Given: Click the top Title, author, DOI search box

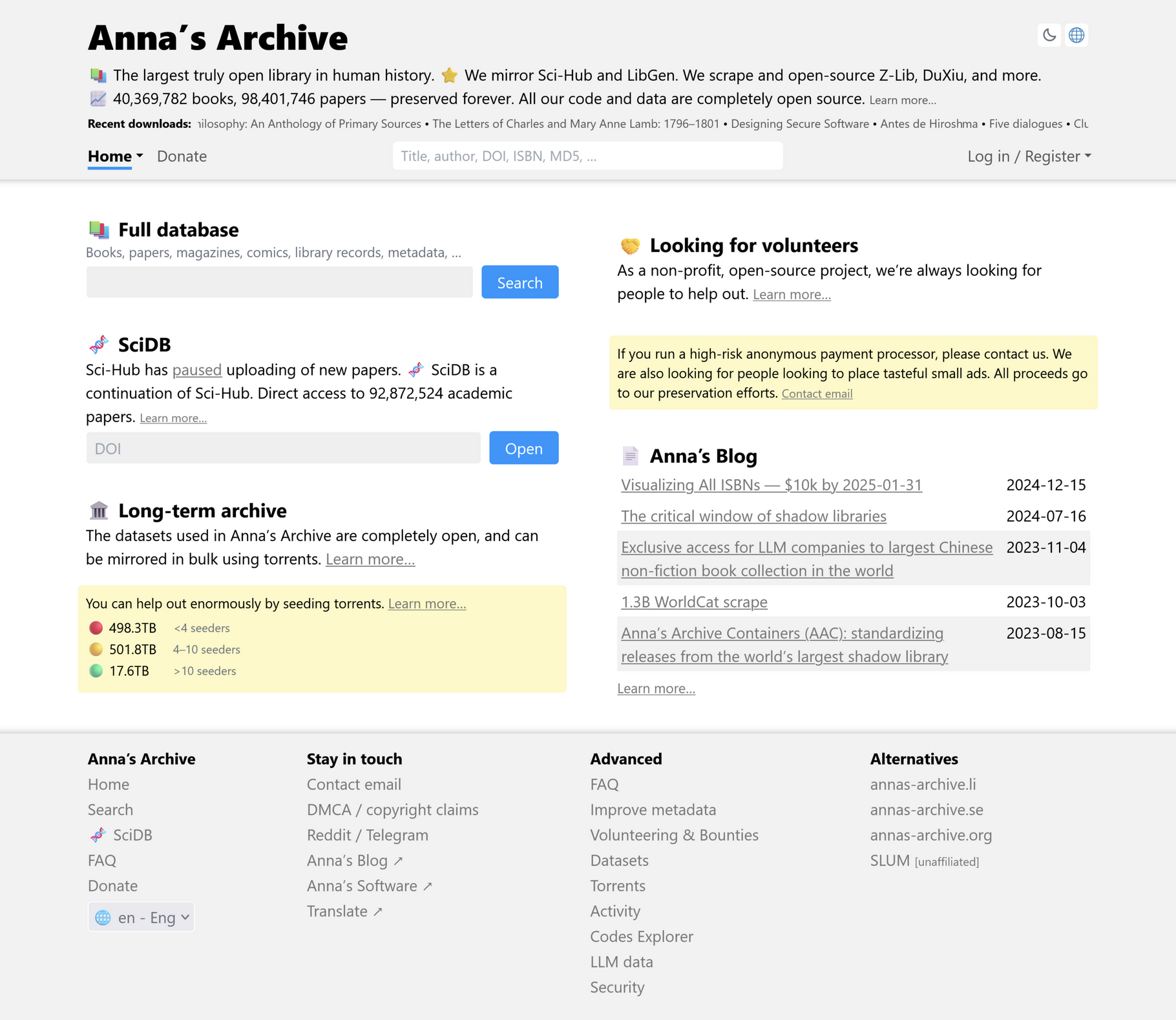Looking at the screenshot, I should click(587, 156).
